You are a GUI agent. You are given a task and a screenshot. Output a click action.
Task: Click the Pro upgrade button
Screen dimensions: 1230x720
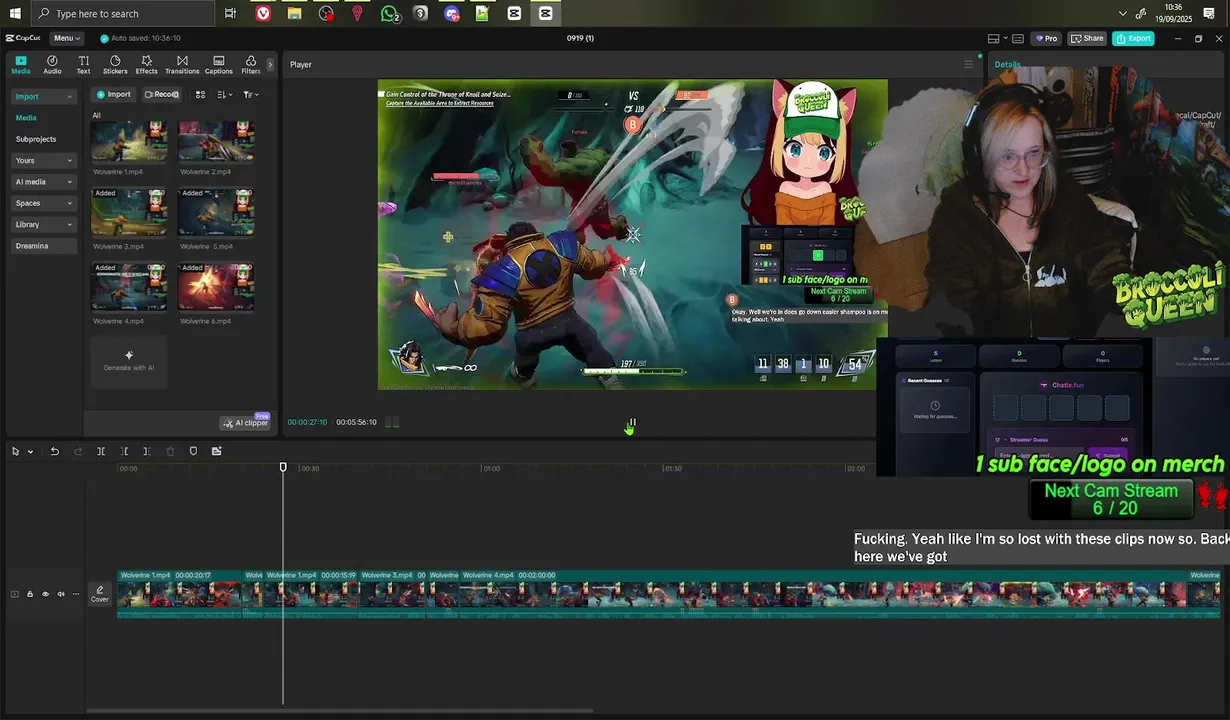click(x=1046, y=38)
